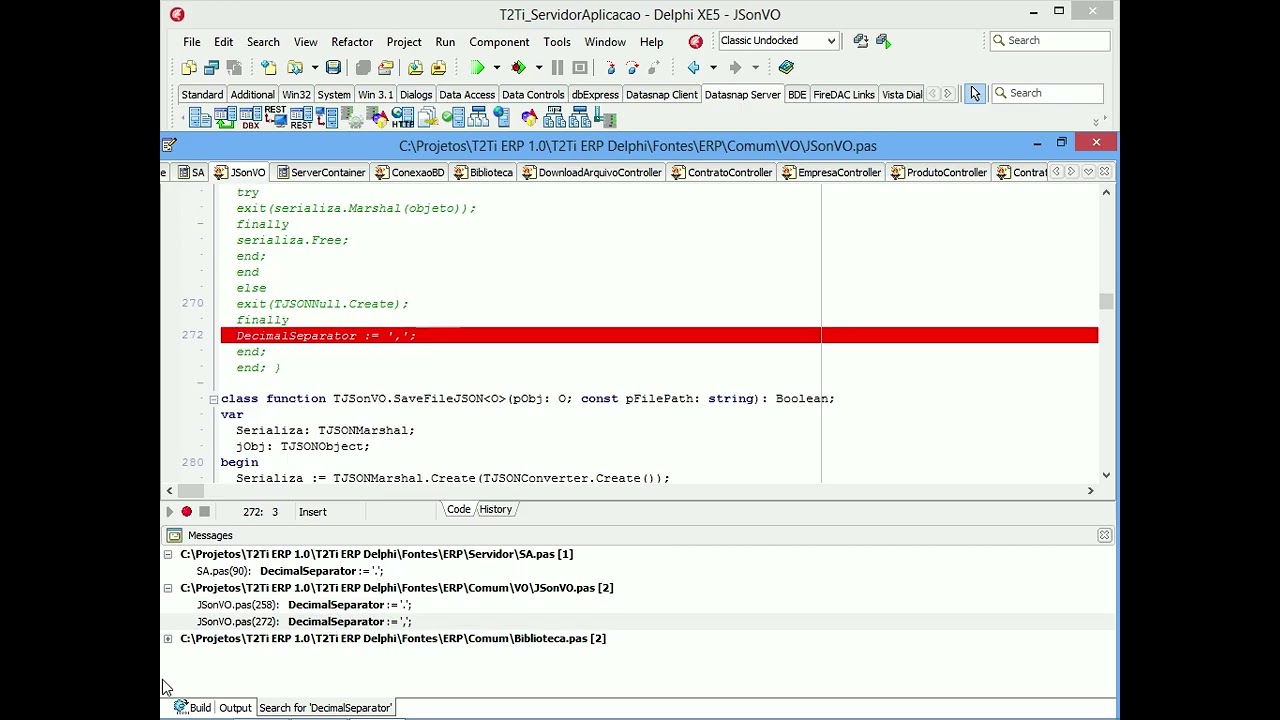Click the Pause debugger icon
The image size is (1280, 720).
point(557,67)
